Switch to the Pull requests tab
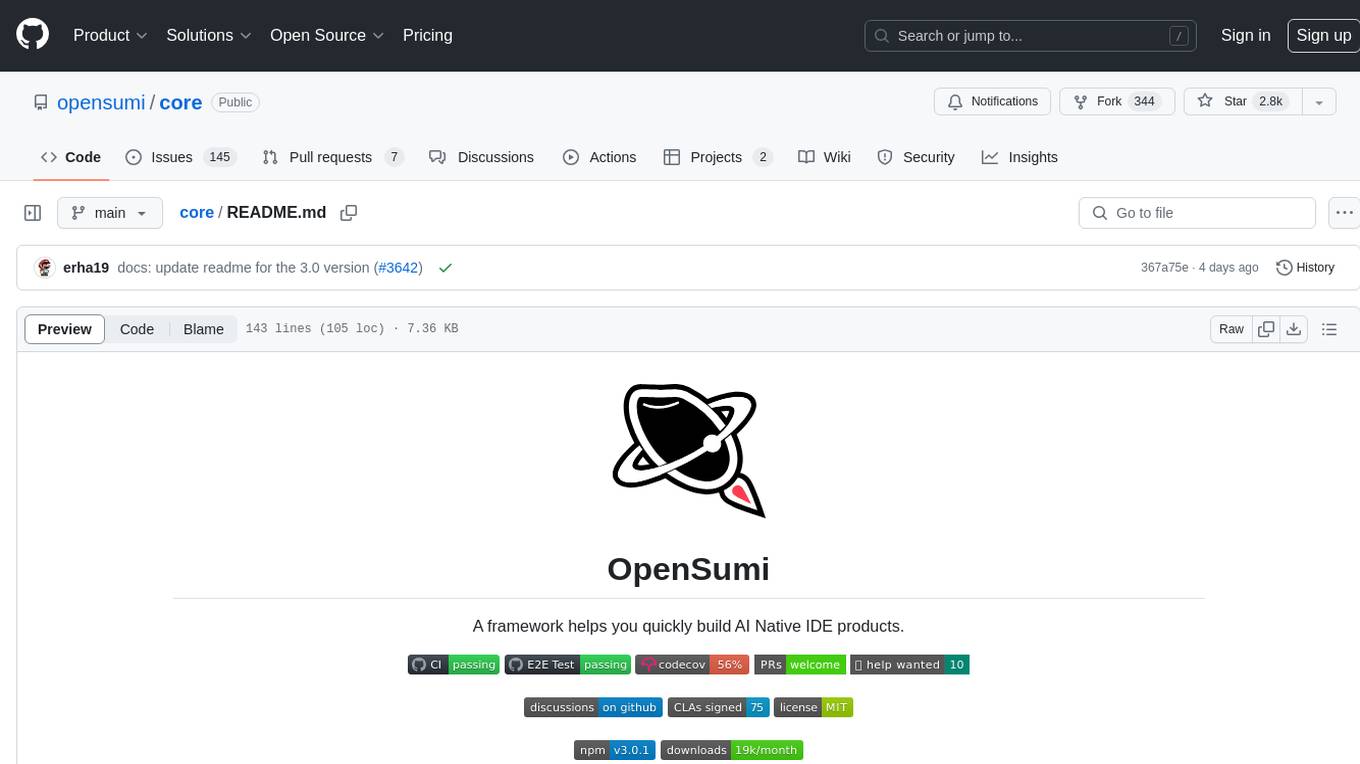This screenshot has height=764, width=1360. click(x=333, y=157)
